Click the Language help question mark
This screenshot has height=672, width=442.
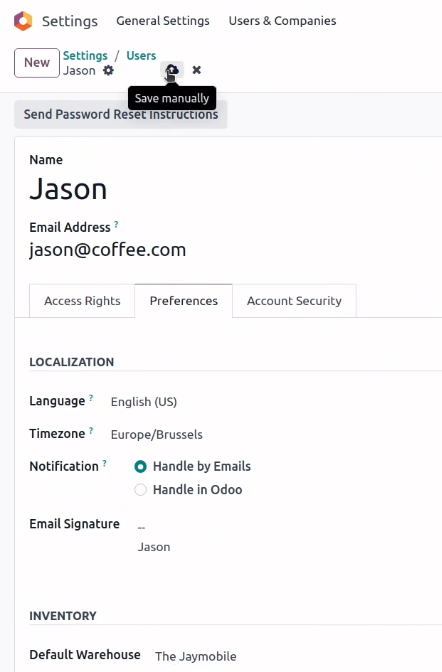tap(91, 398)
